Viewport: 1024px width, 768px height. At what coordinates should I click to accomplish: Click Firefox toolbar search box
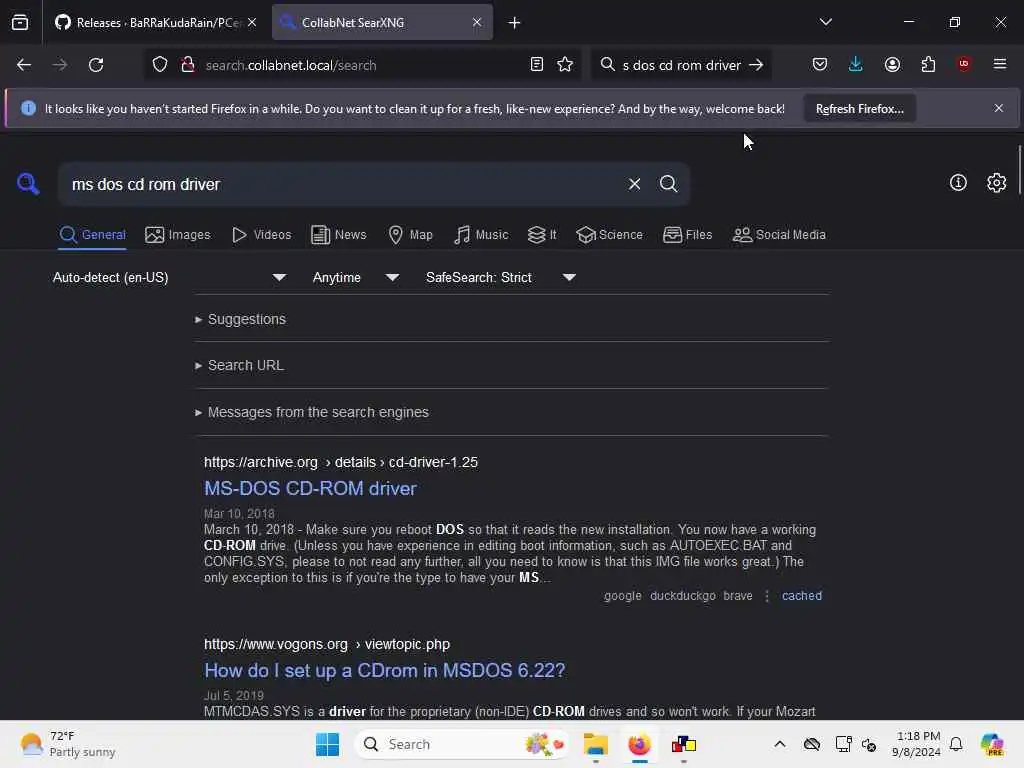(x=681, y=65)
